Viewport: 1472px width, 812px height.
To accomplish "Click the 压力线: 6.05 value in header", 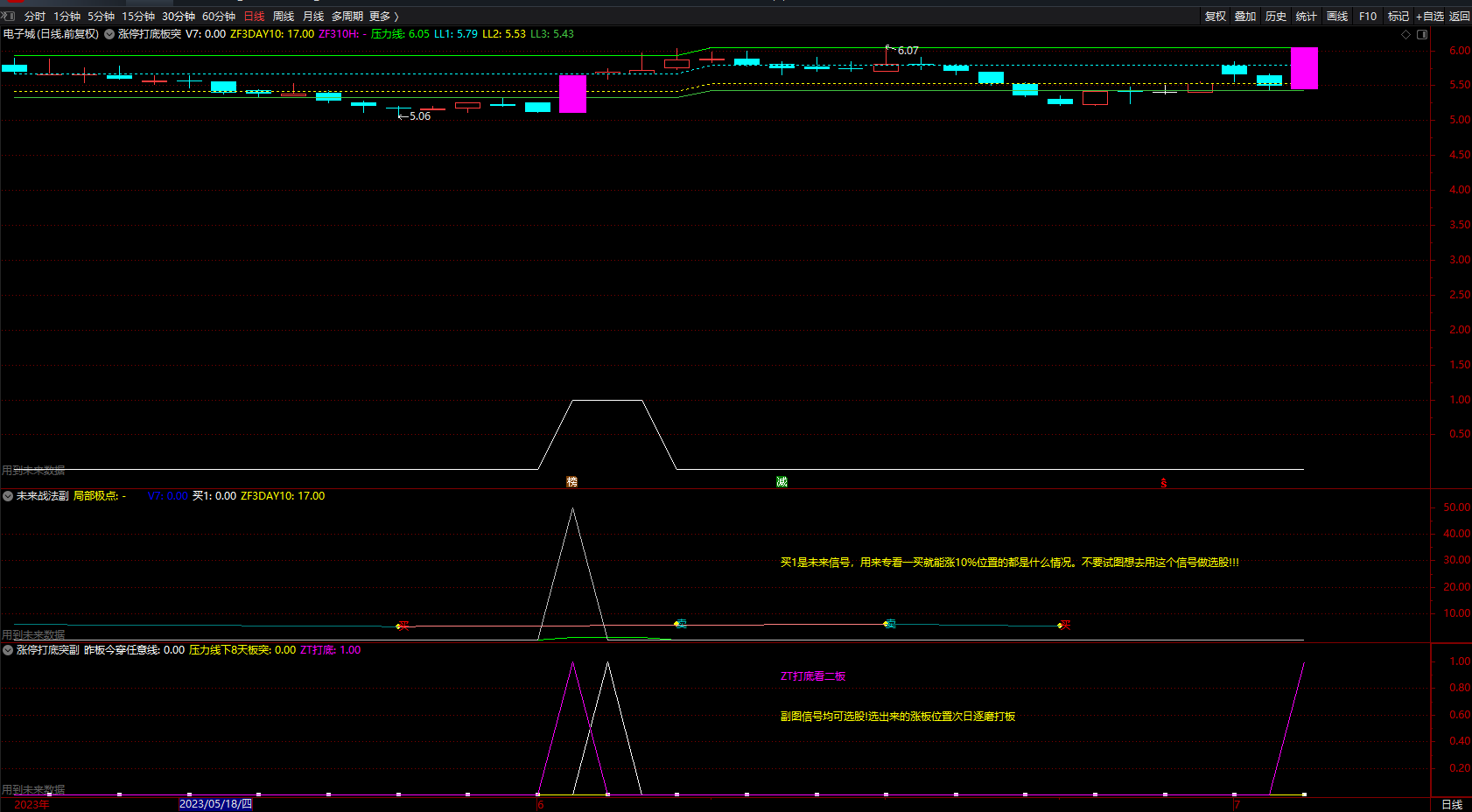I will (x=400, y=34).
